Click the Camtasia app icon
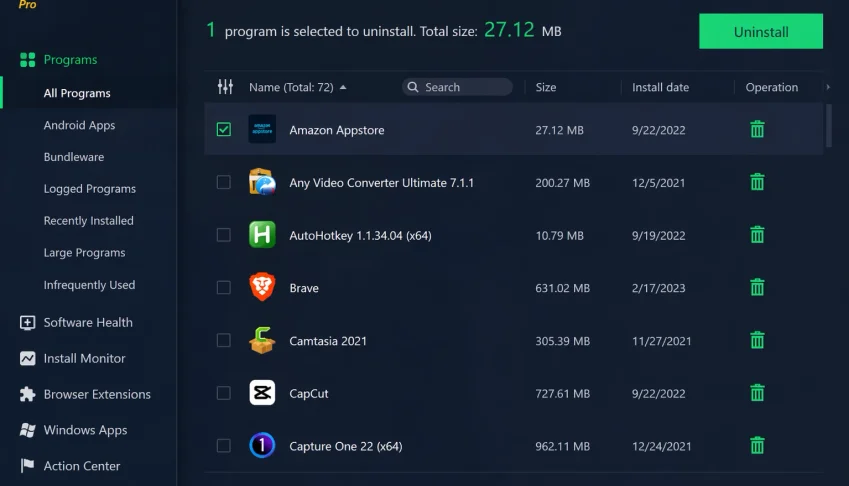 (262, 340)
